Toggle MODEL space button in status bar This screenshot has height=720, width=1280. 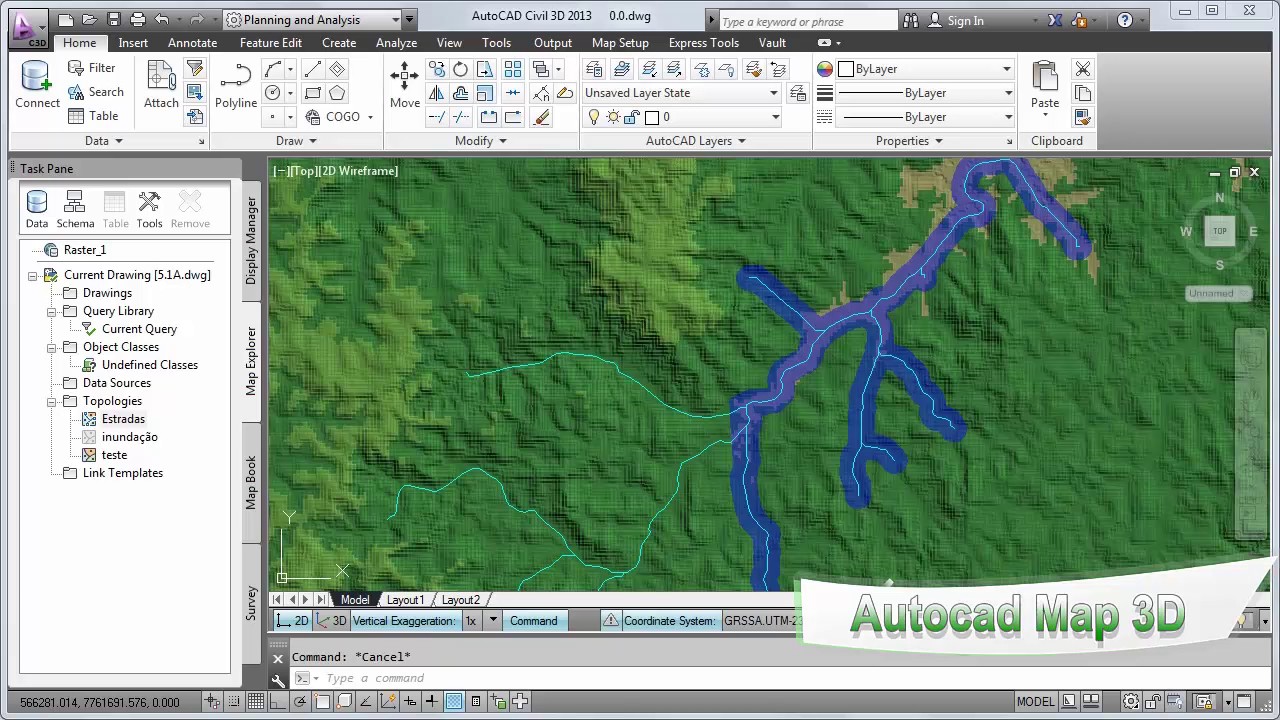[x=1035, y=702]
